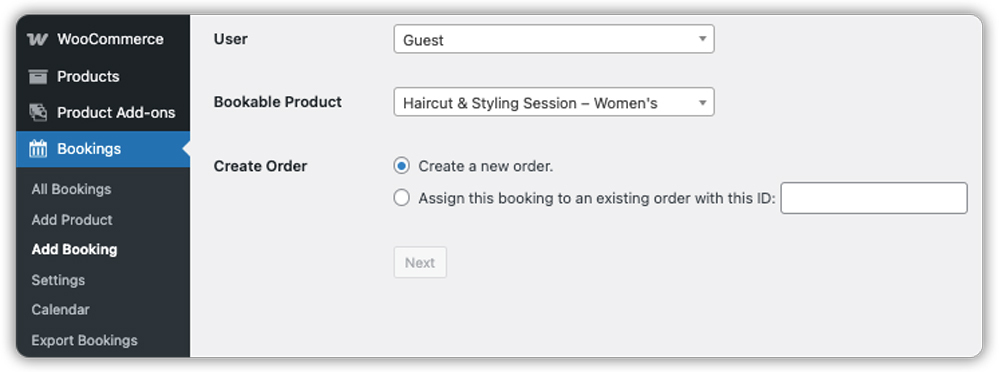
Task: Open the User dropdown showing Guest
Action: click(554, 40)
